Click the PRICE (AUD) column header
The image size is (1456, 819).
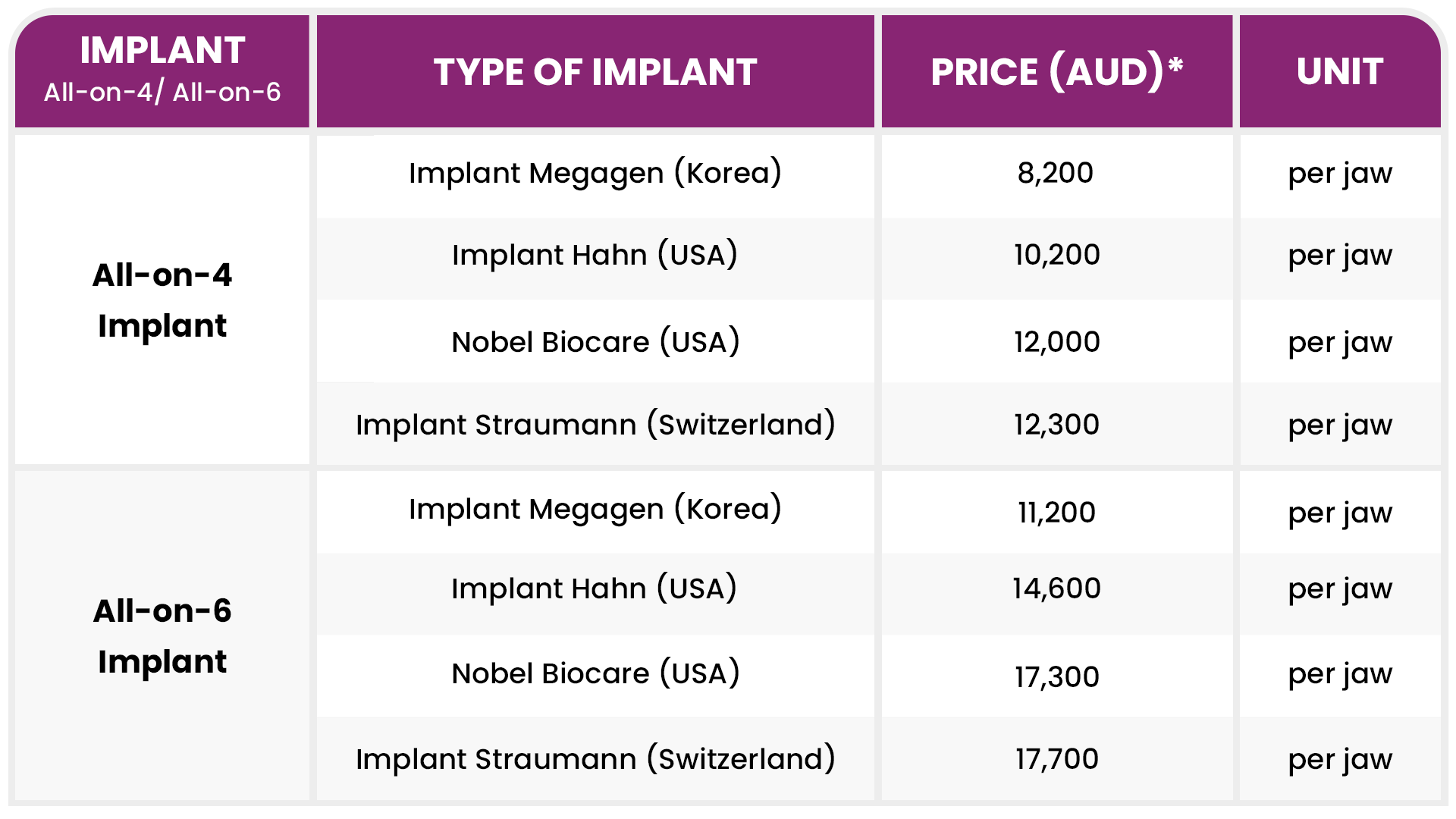click(x=1046, y=72)
